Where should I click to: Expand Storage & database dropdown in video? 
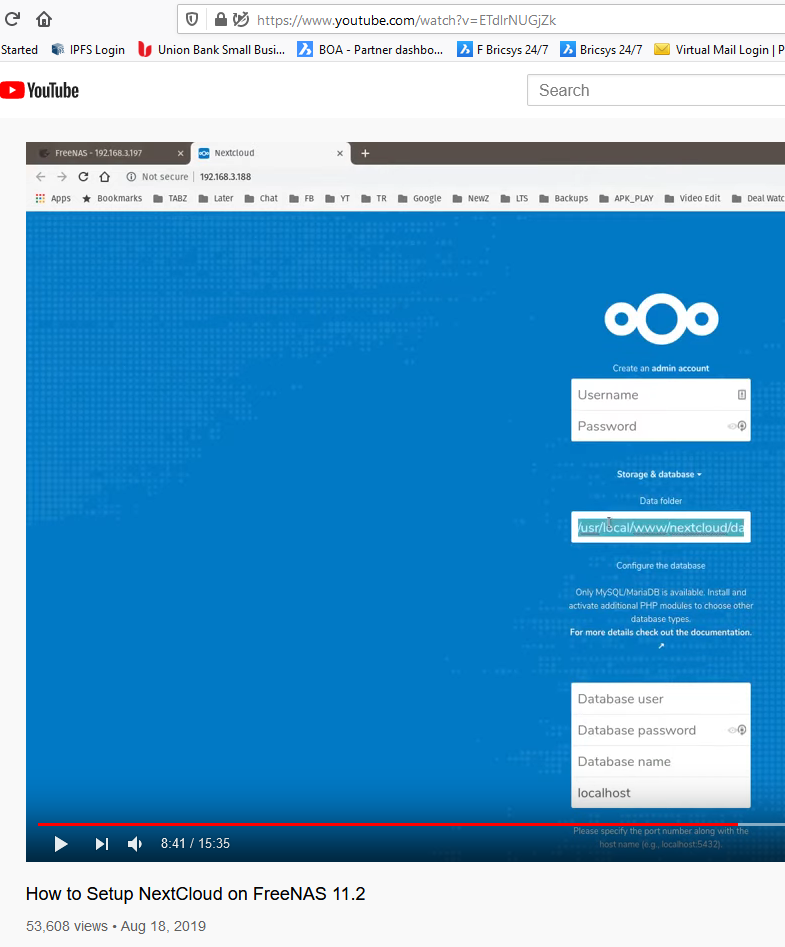(660, 474)
